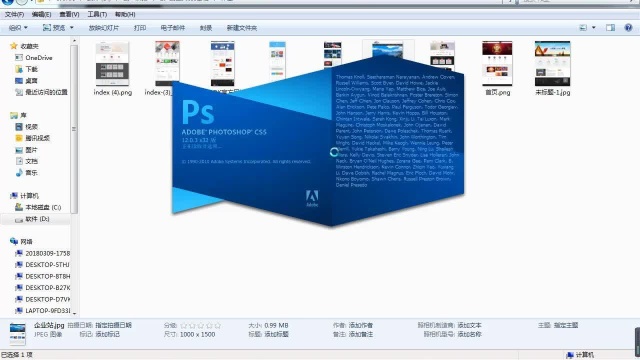Click 添加名称 camera model field

tap(469, 334)
